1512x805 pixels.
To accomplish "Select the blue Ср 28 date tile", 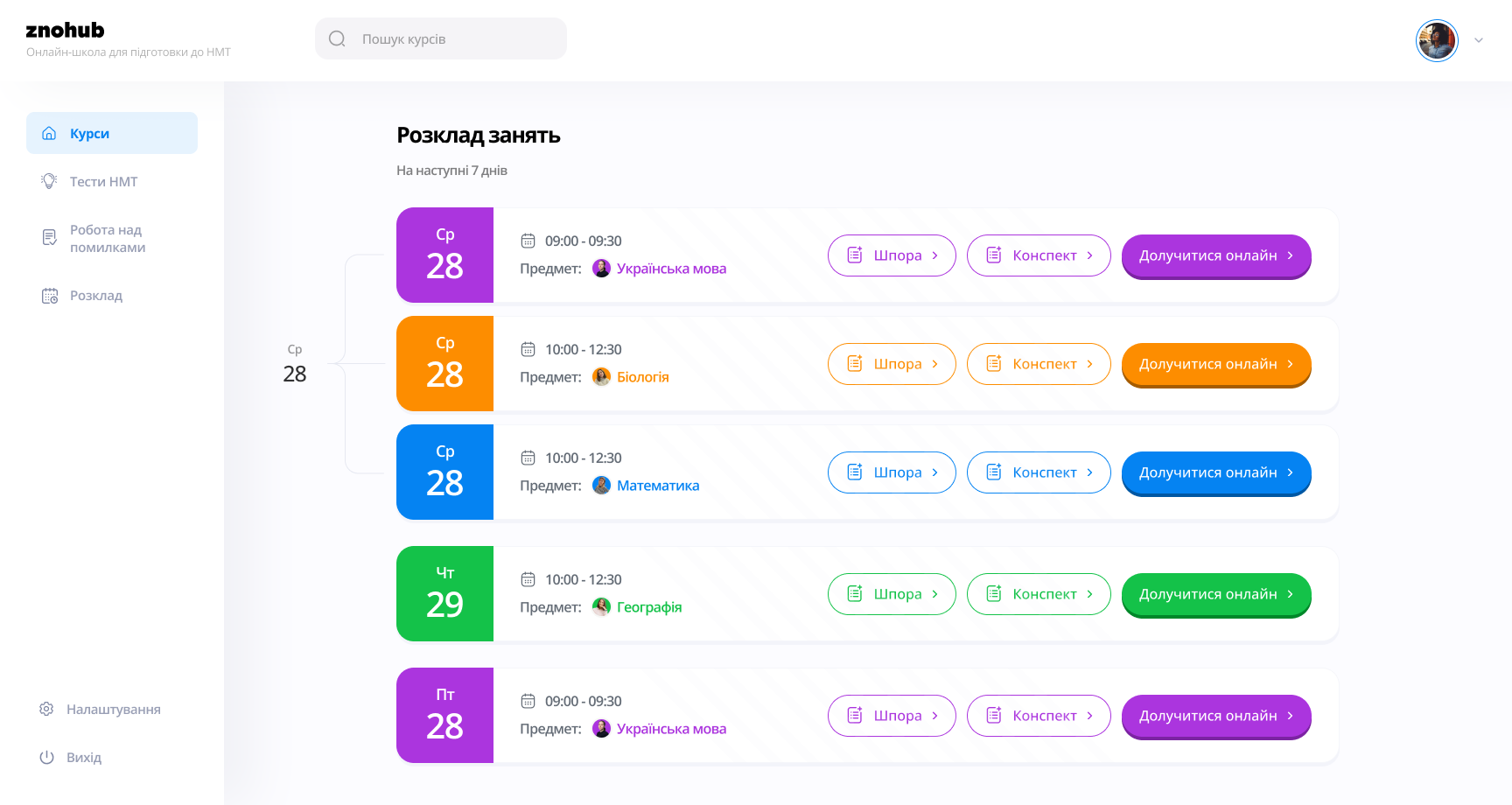I will point(444,472).
